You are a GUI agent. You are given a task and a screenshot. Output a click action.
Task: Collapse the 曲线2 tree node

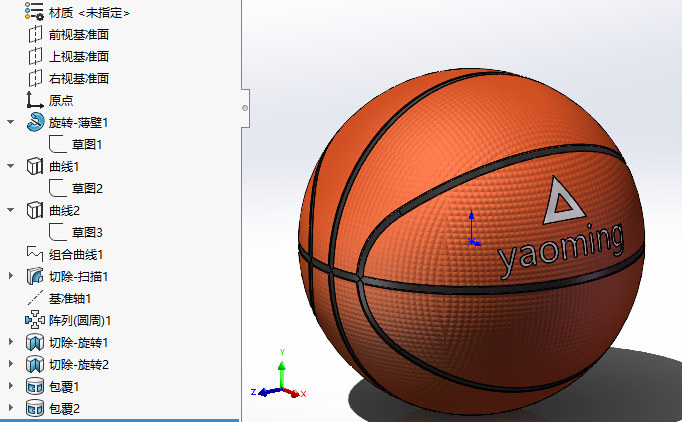[10, 210]
